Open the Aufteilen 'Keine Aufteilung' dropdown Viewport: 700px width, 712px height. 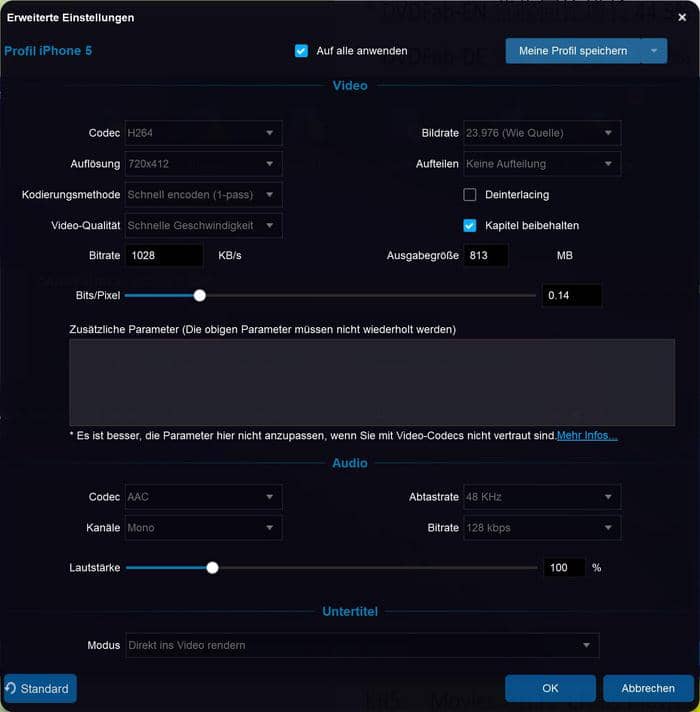(x=541, y=164)
